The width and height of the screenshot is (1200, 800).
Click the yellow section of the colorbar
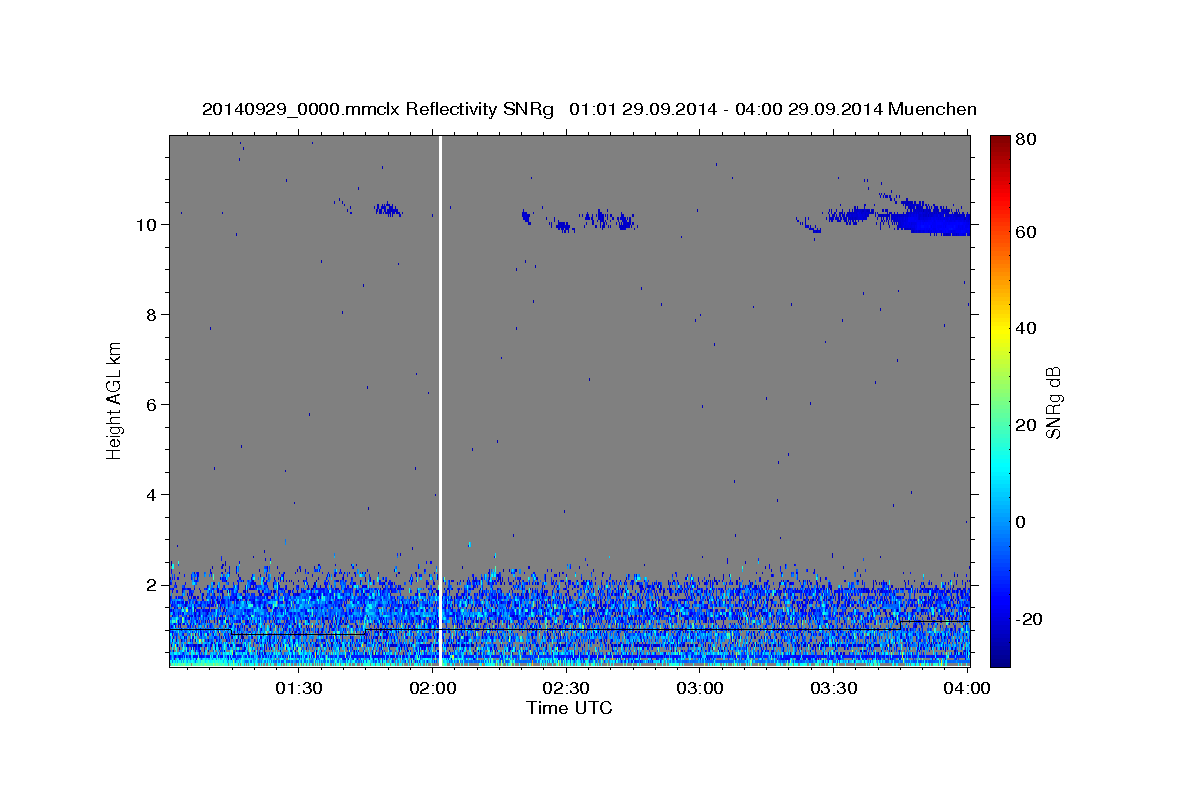[x=1000, y=330]
